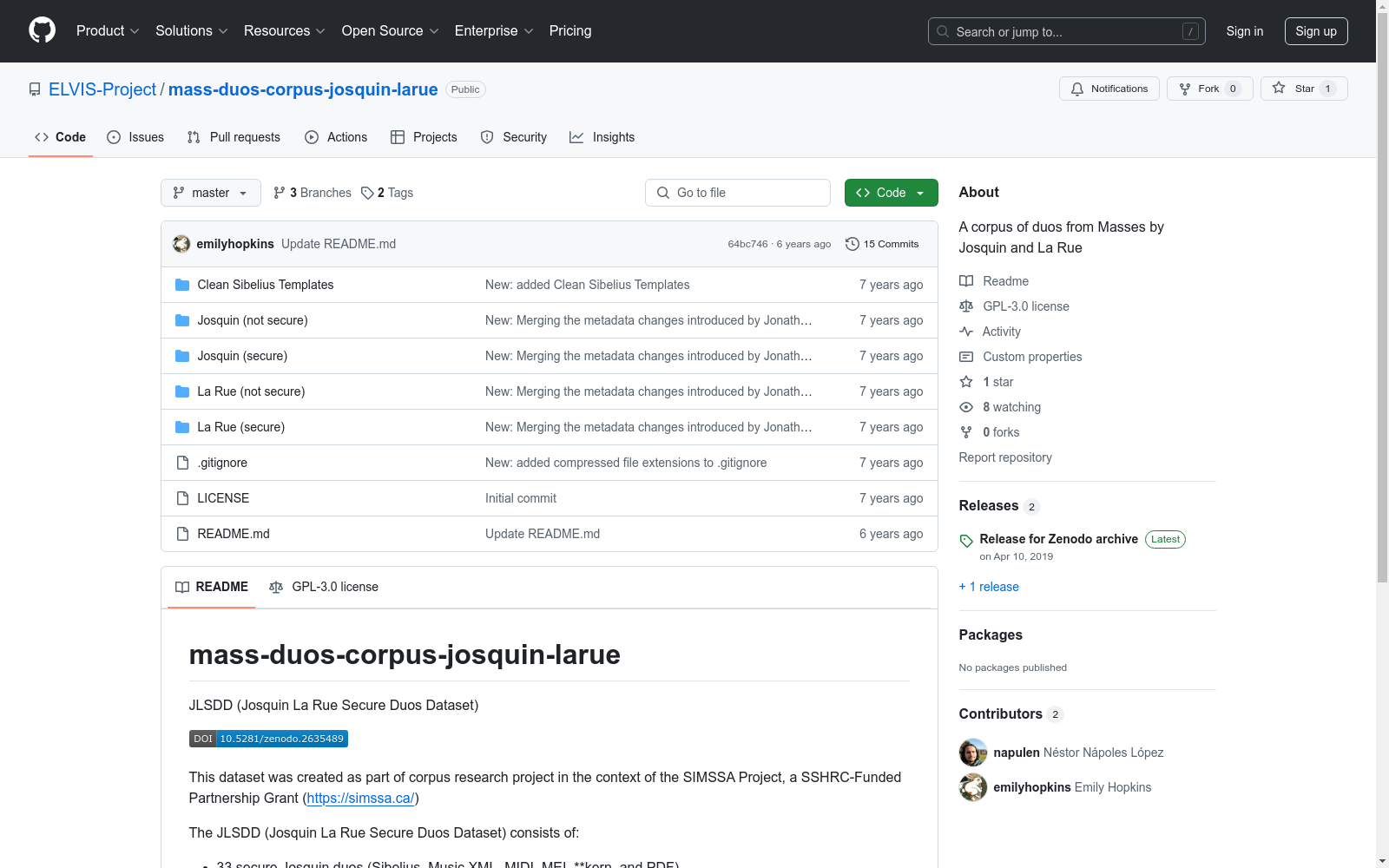This screenshot has height=868, width=1389.
Task: Click the star icon next to 1 star
Action: 966,382
